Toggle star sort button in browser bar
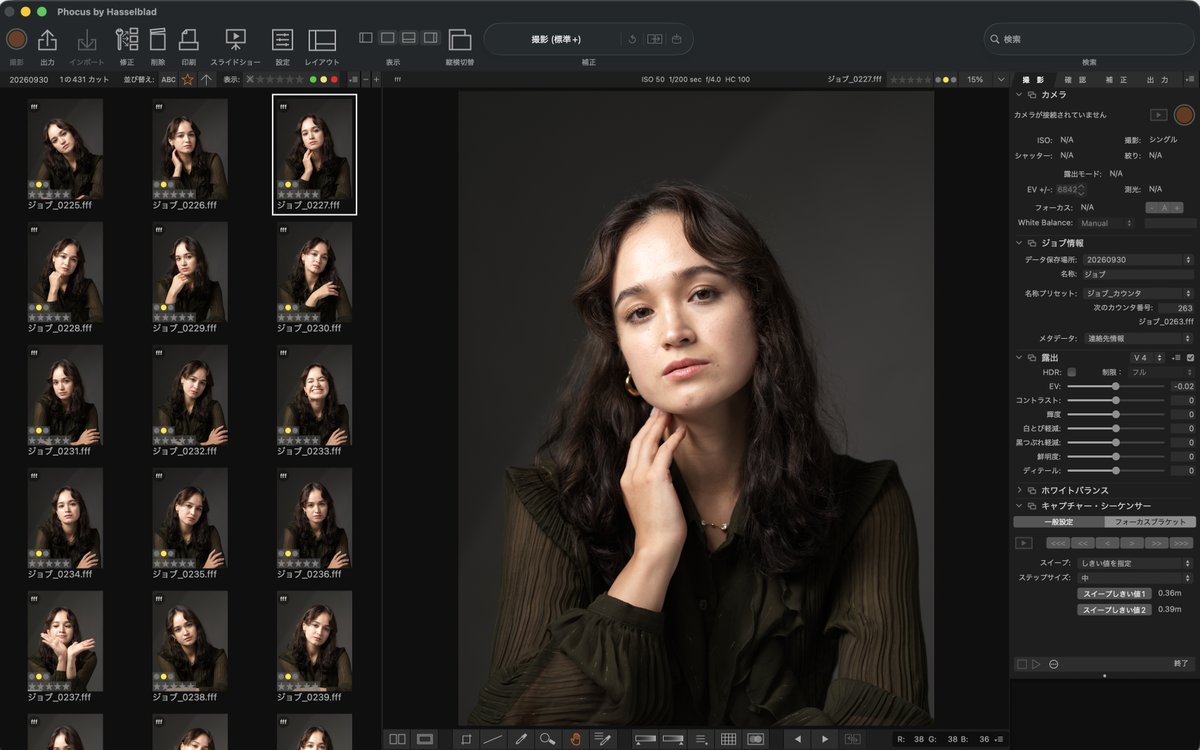The width and height of the screenshot is (1200, 750). 188,79
